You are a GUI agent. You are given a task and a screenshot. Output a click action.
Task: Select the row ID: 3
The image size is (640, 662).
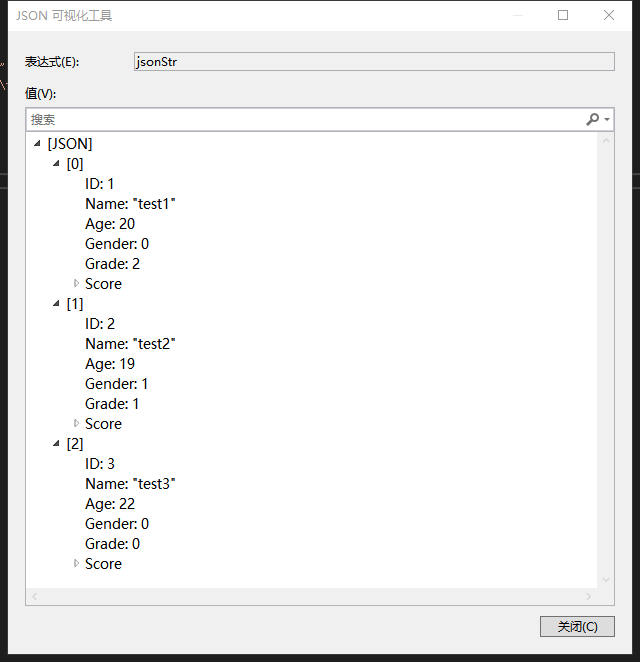tap(100, 464)
